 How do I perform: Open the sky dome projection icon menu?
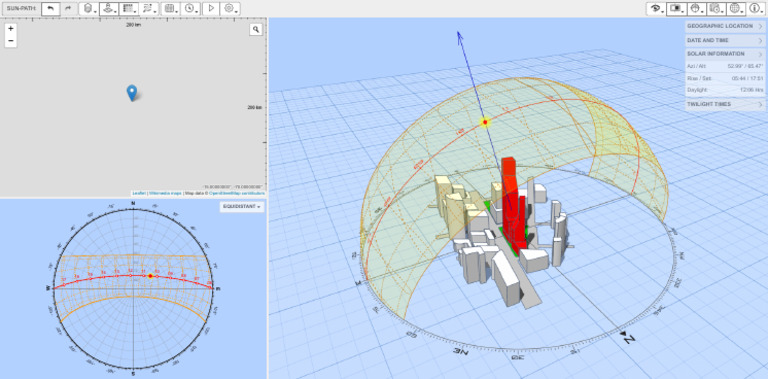point(696,8)
